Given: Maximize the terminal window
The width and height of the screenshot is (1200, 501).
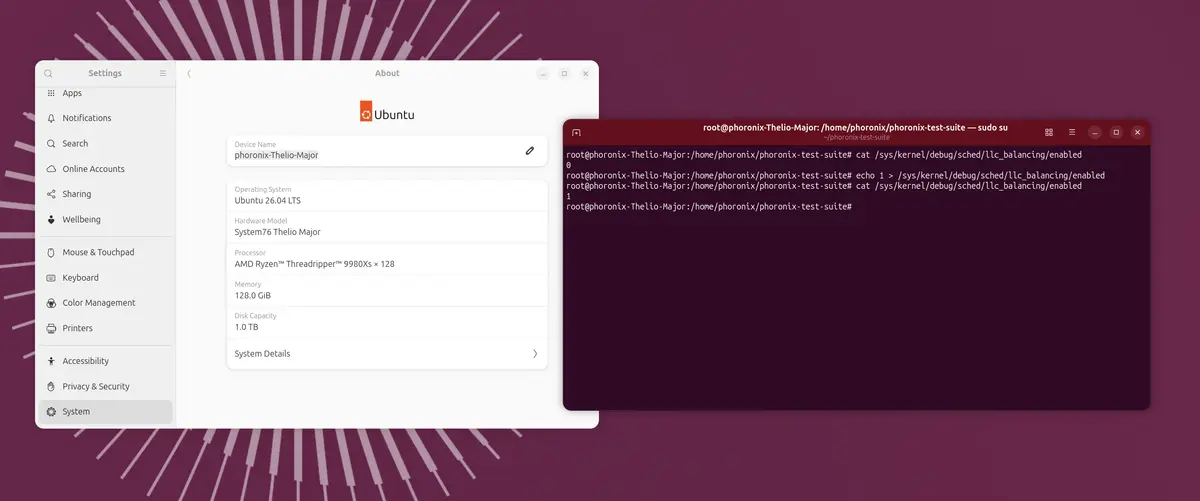Looking at the screenshot, I should pyautogui.click(x=1116, y=132).
